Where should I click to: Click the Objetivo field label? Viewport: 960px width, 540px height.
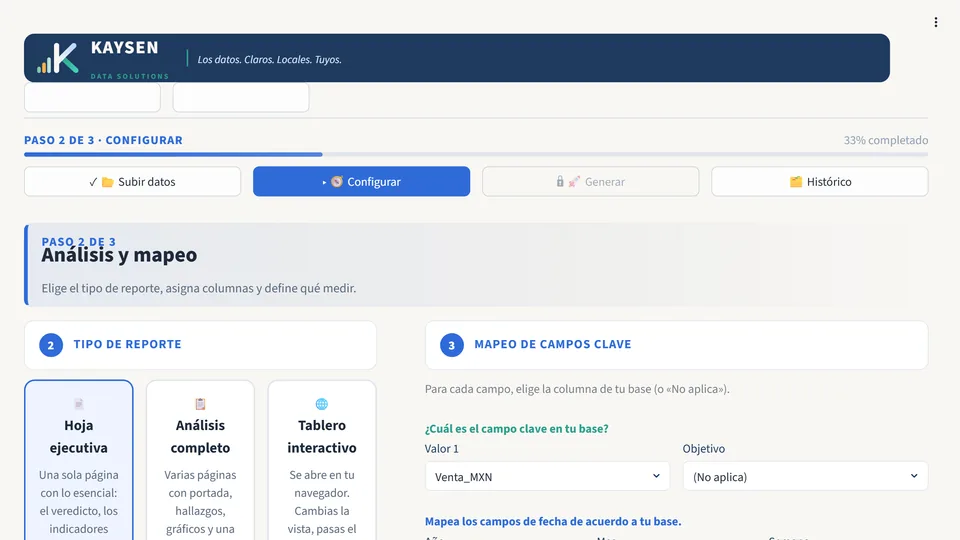[703, 449]
